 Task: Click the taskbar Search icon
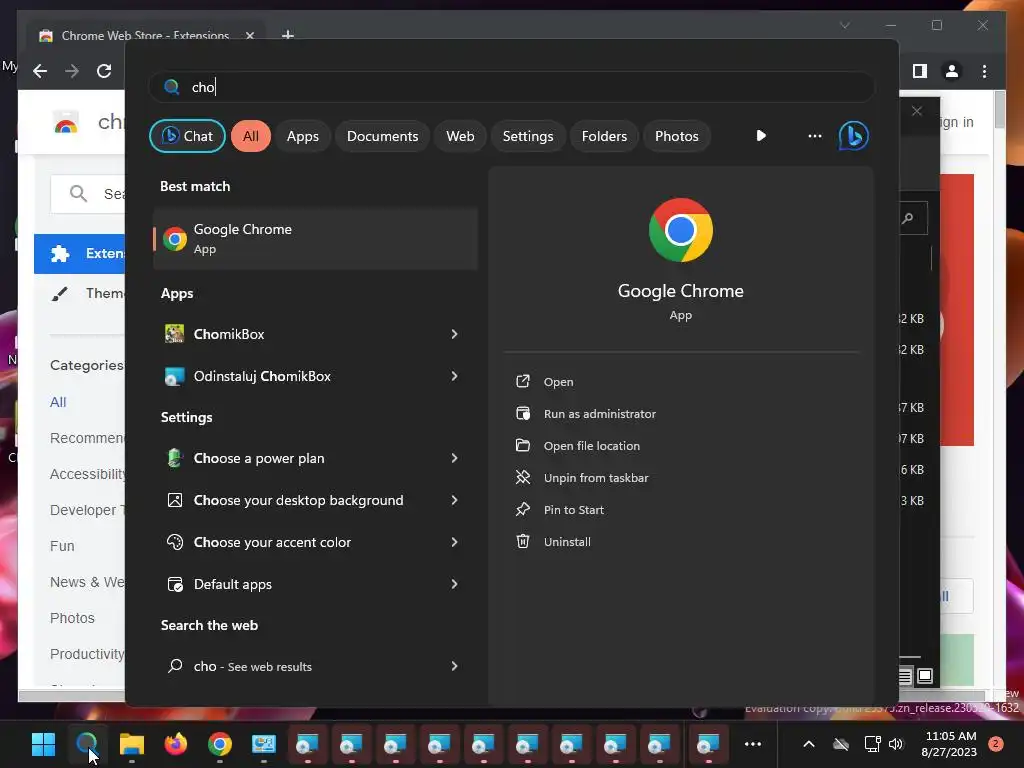tap(86, 744)
